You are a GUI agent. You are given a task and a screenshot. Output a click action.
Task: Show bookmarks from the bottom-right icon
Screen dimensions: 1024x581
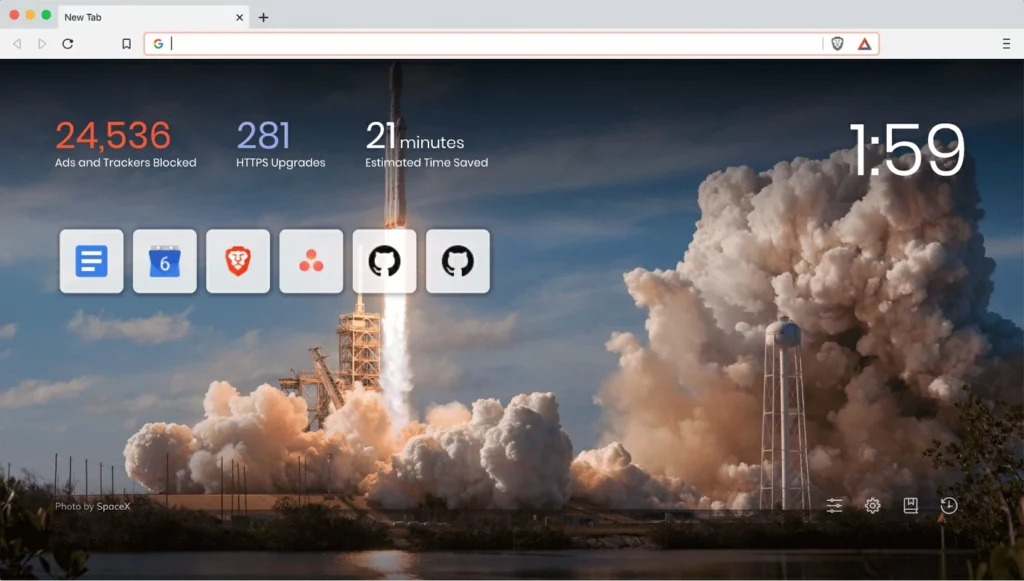pyautogui.click(x=910, y=506)
